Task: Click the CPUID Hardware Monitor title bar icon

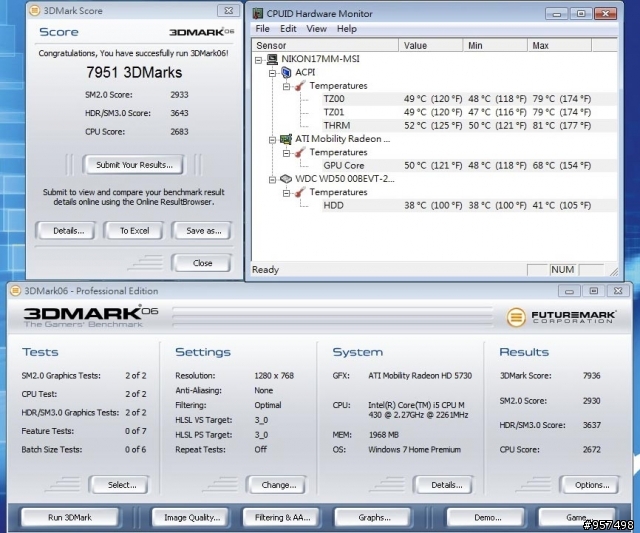Action: (x=258, y=13)
